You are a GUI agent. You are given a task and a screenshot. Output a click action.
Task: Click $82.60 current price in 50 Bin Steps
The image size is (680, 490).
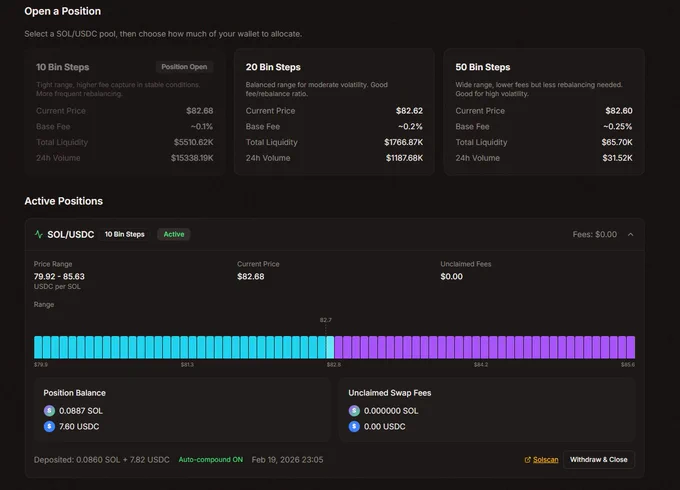tap(619, 111)
